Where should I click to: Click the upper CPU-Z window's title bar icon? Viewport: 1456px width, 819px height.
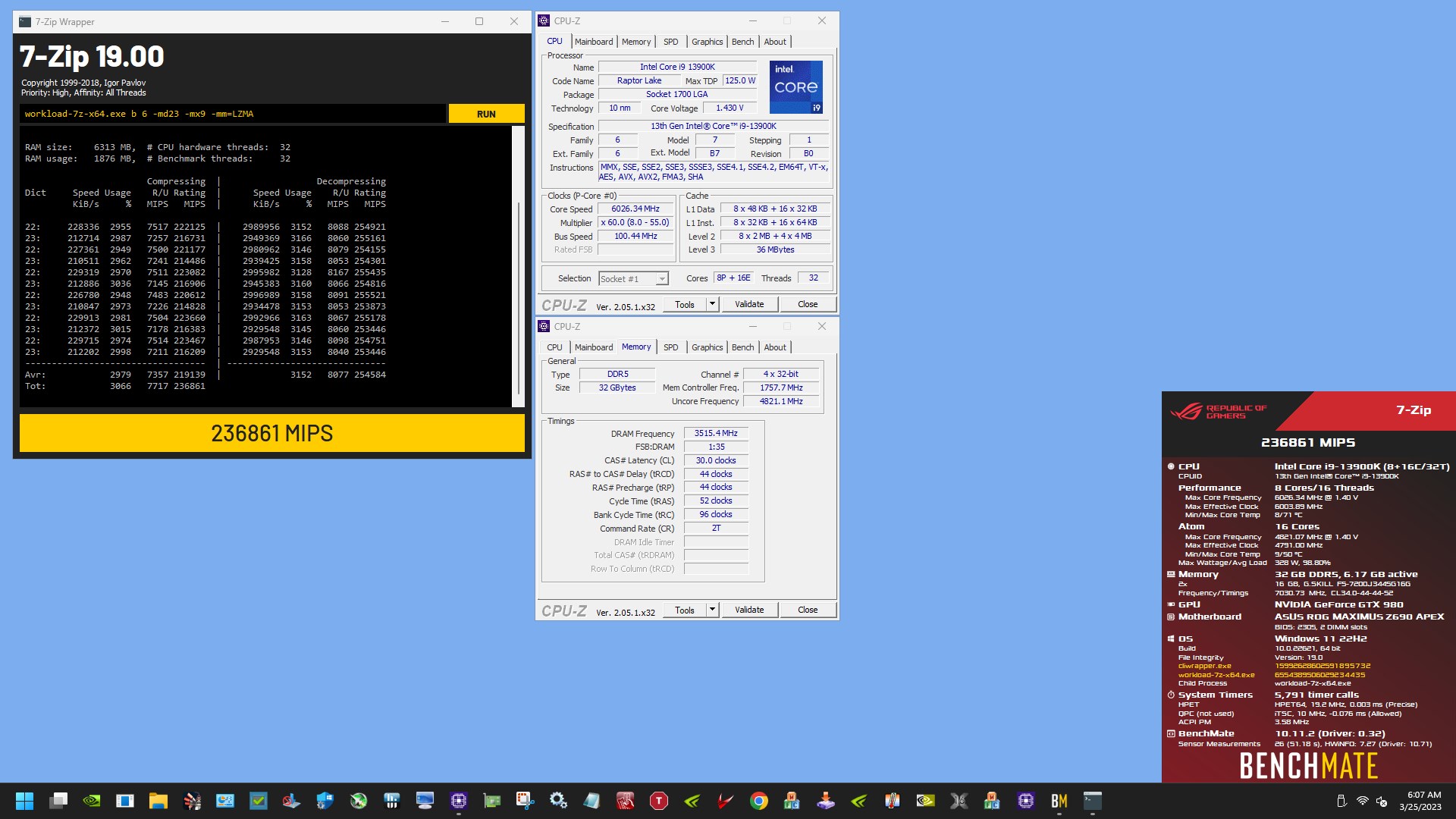point(544,20)
